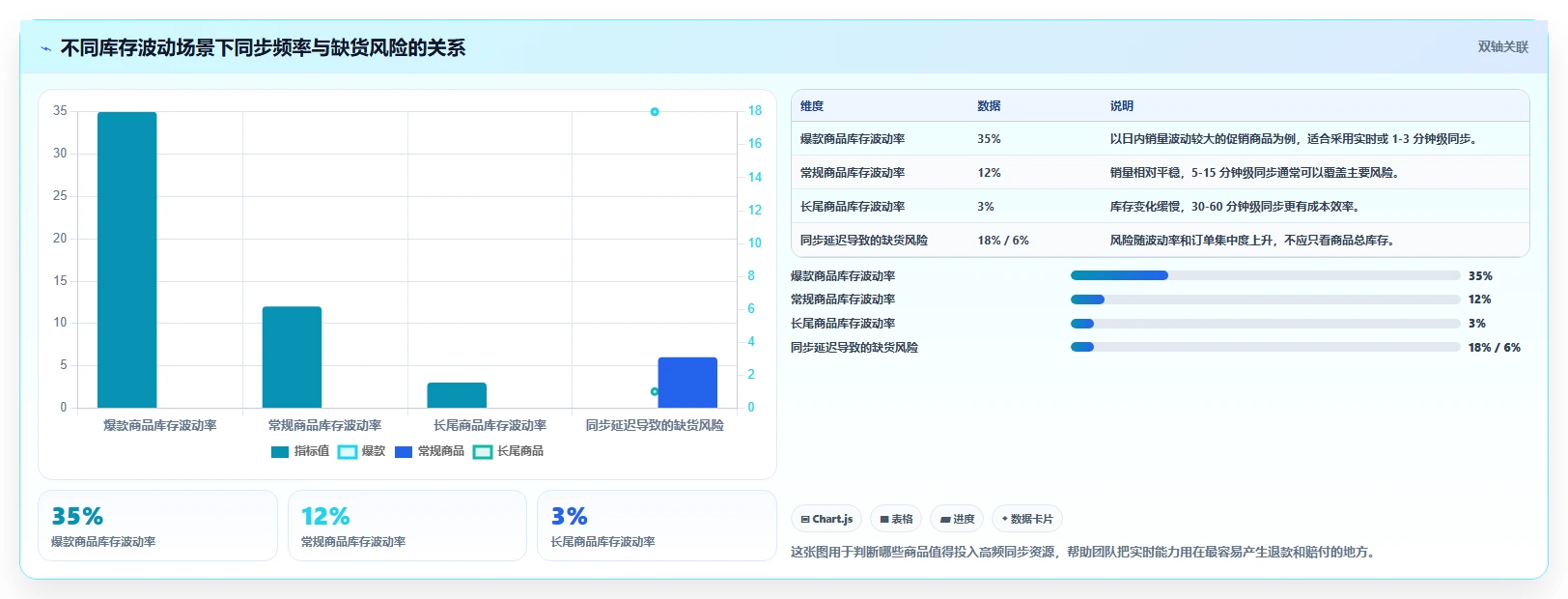The width and height of the screenshot is (1568, 599).
Task: Toggle the 指标值 legend item
Action: pyautogui.click(x=300, y=451)
